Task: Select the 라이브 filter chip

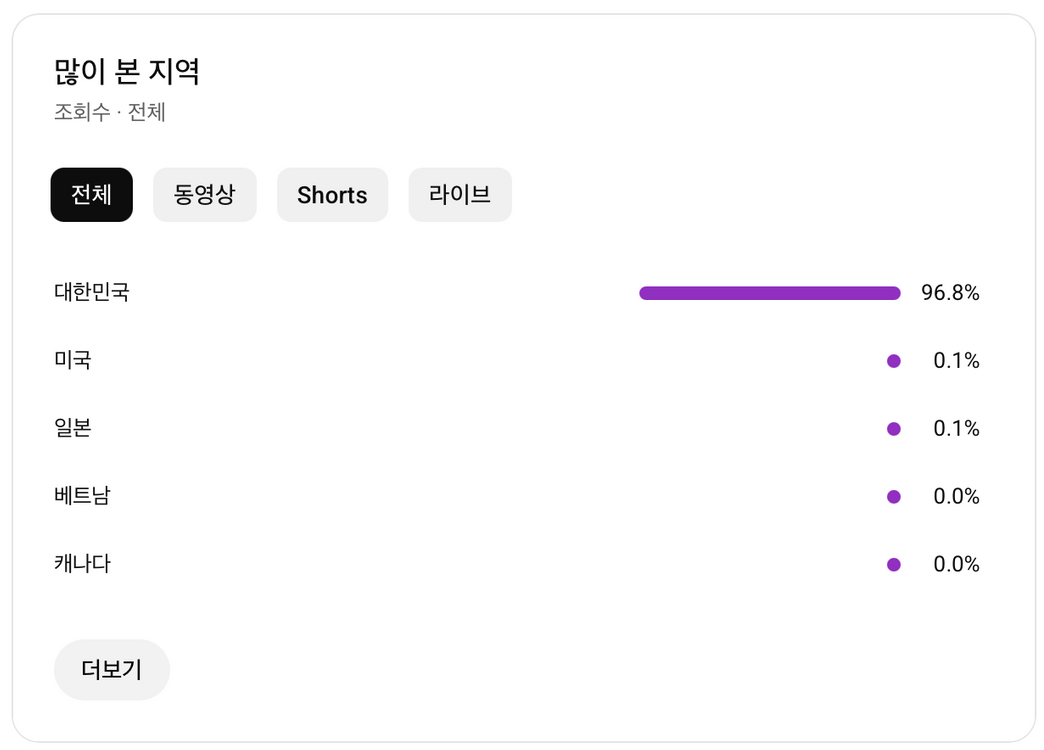Action: tap(460, 195)
